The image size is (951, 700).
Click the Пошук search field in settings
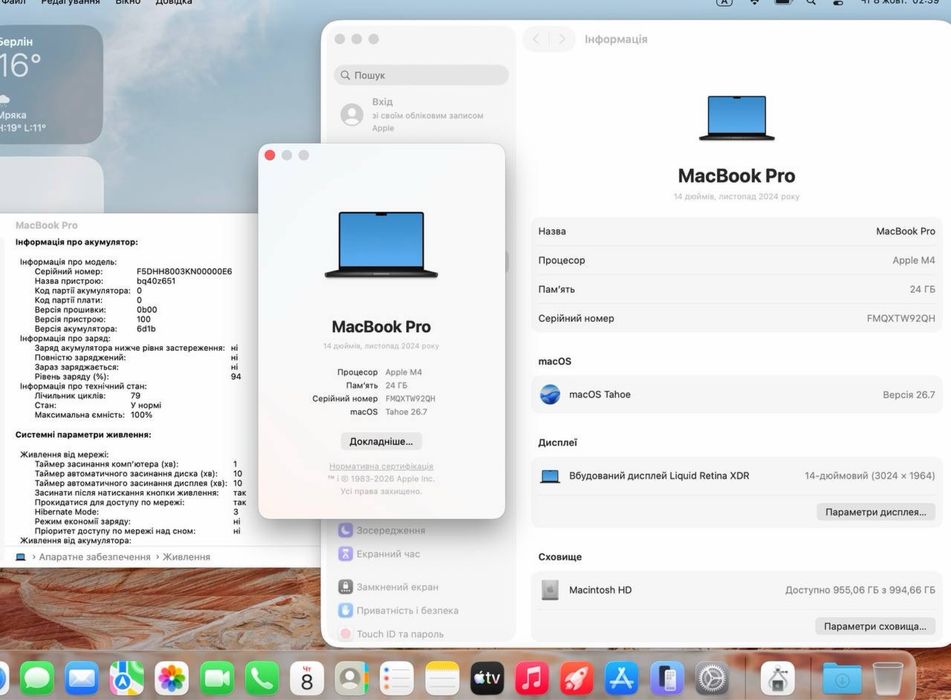click(x=421, y=75)
